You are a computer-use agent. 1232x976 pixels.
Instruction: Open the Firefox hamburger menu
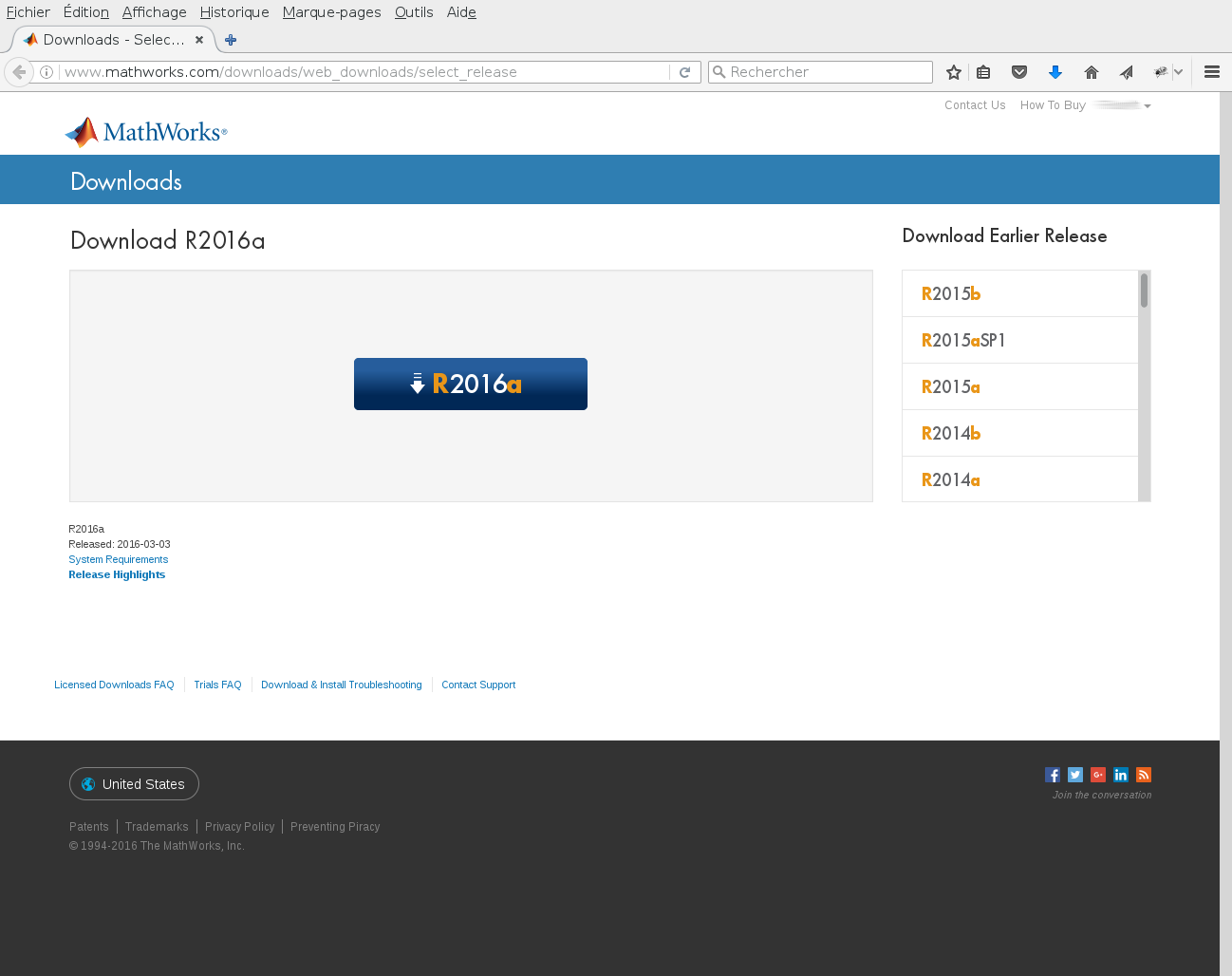(1212, 72)
